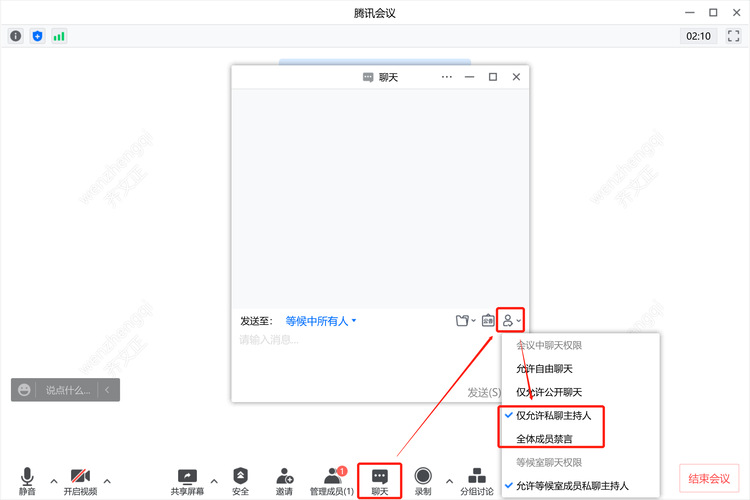The image size is (750, 500).
Task: Open the 等候中所有人 recipient dropdown
Action: pos(321,321)
